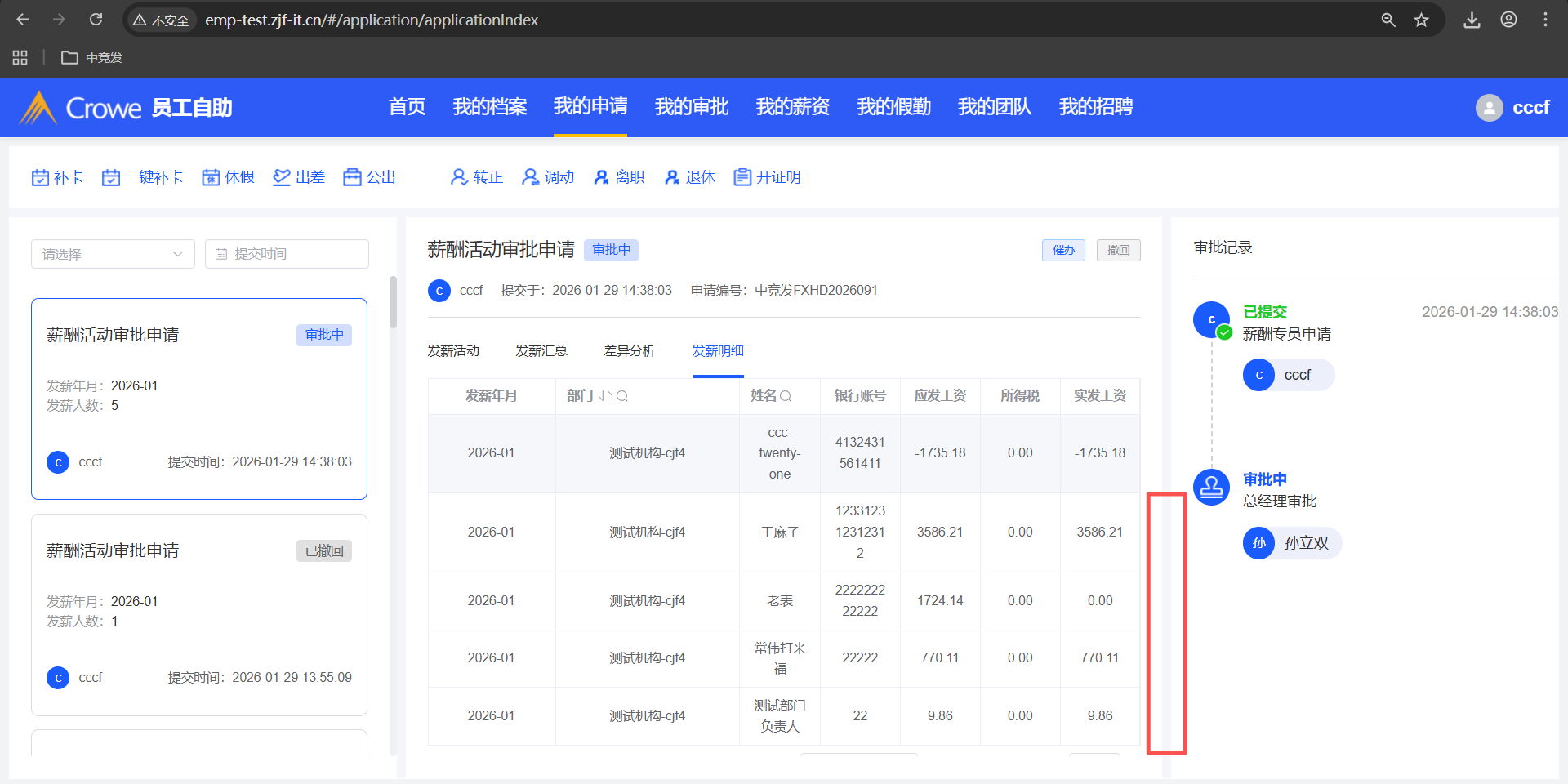Image resolution: width=1568 pixels, height=784 pixels.
Task: Open the 请选择 status dropdown
Action: 113,254
